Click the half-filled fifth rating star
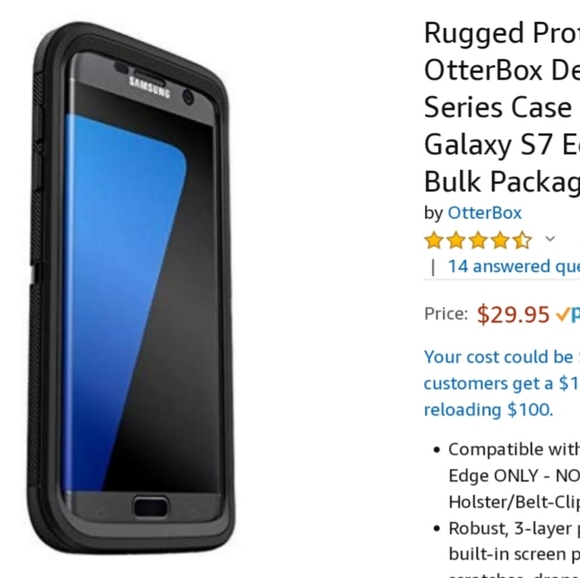Viewport: 580px width, 578px height. click(522, 240)
